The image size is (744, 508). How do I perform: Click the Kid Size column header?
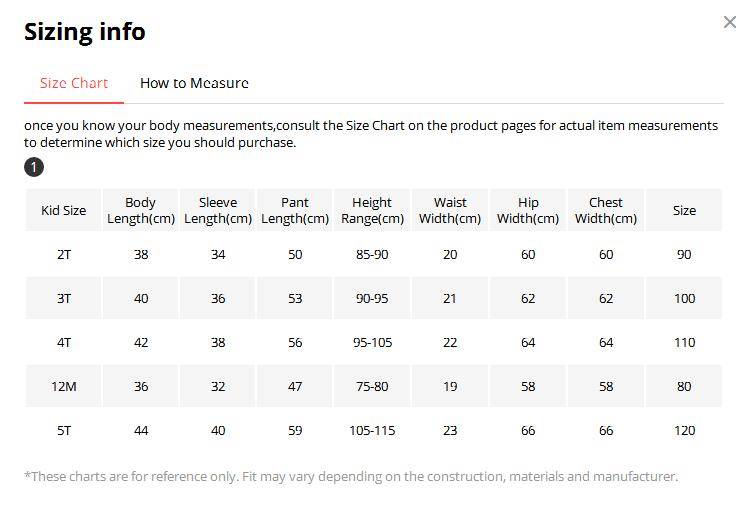[63, 211]
